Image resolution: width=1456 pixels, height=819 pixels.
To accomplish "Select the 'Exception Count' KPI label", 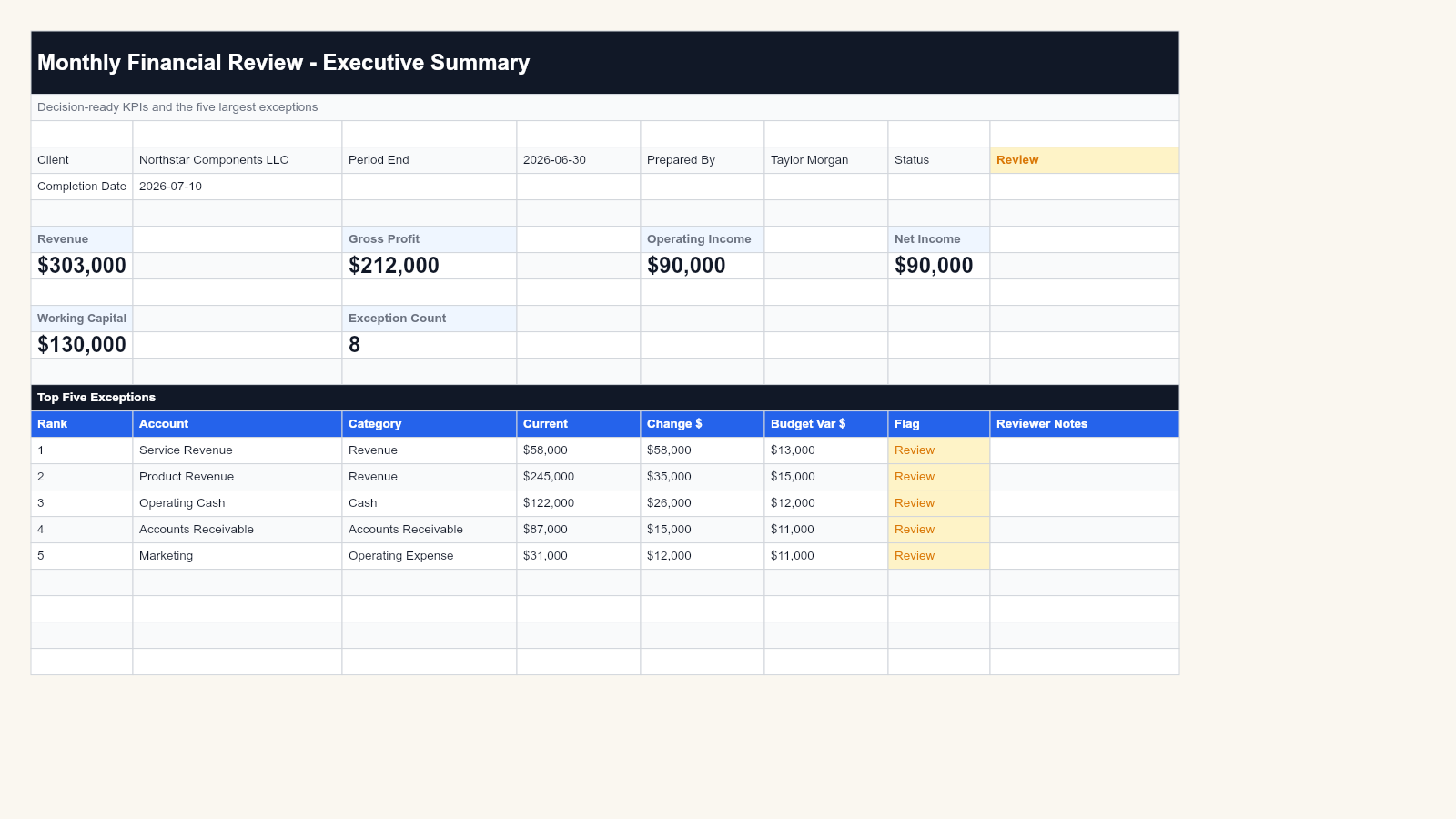I will pyautogui.click(x=430, y=318).
